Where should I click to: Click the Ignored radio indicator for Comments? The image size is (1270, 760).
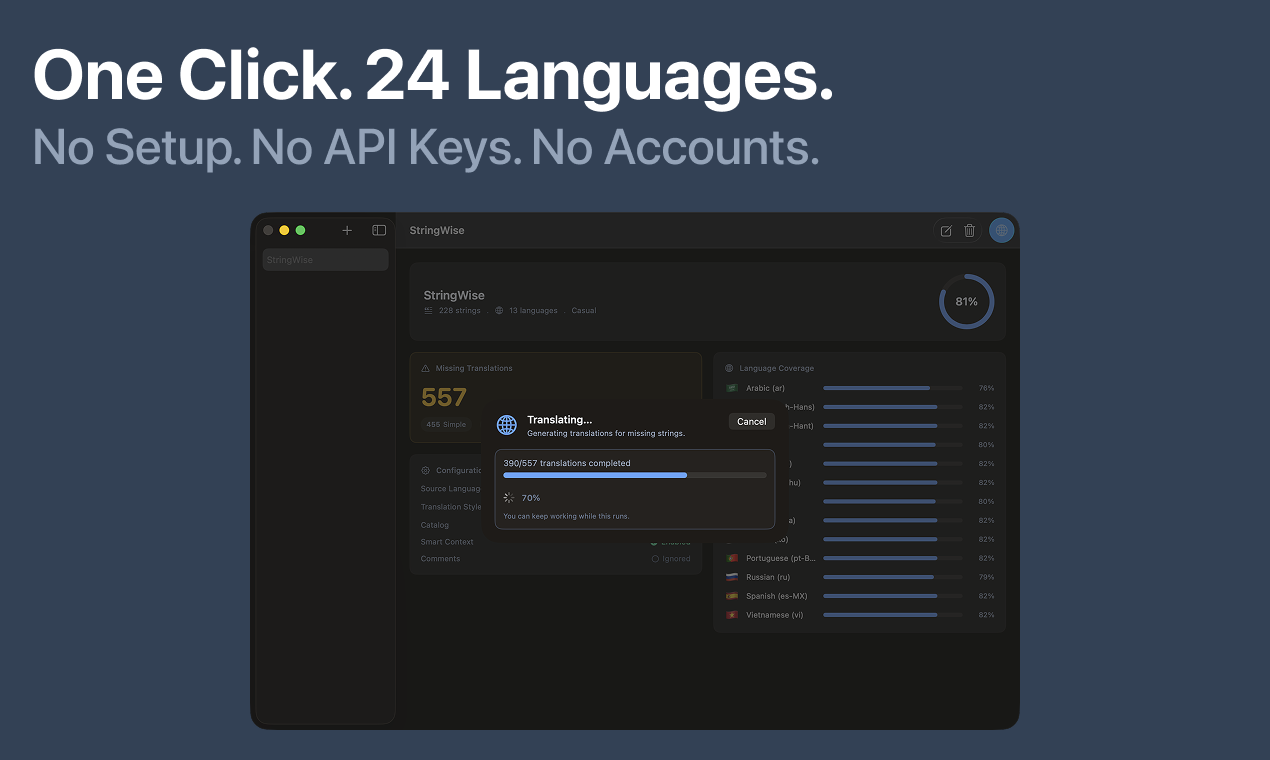click(x=655, y=559)
